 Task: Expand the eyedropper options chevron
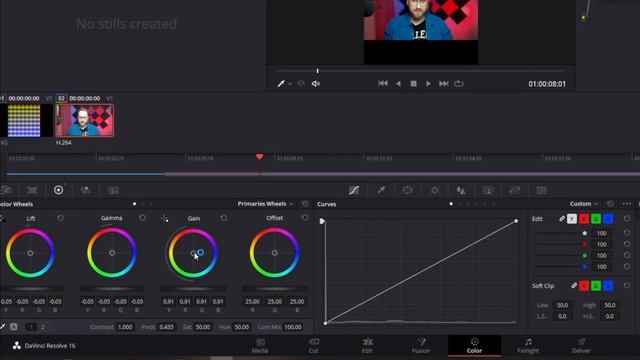[x=290, y=84]
